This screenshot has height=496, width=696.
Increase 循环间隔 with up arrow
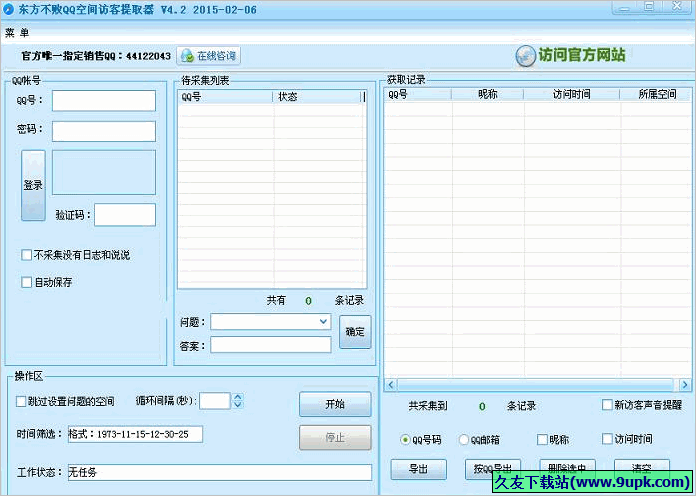click(238, 397)
